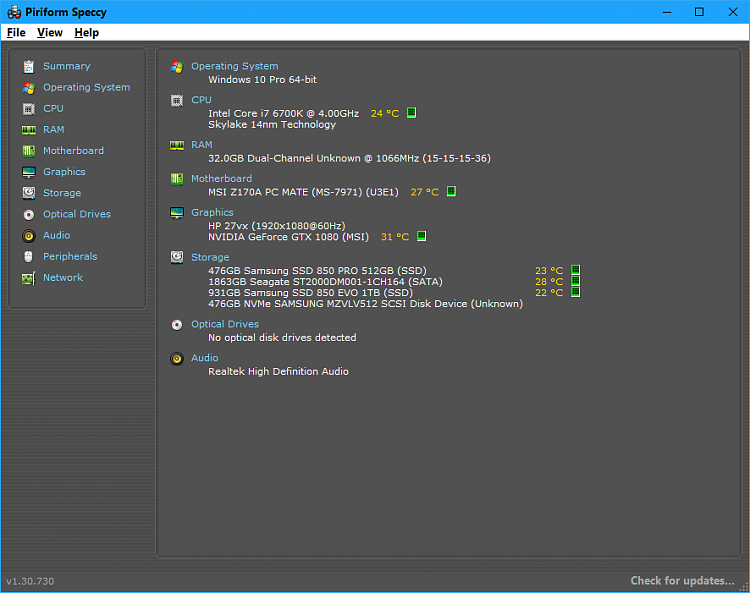The height and width of the screenshot is (593, 750).
Task: Select Network in the sidebar
Action: (x=63, y=277)
